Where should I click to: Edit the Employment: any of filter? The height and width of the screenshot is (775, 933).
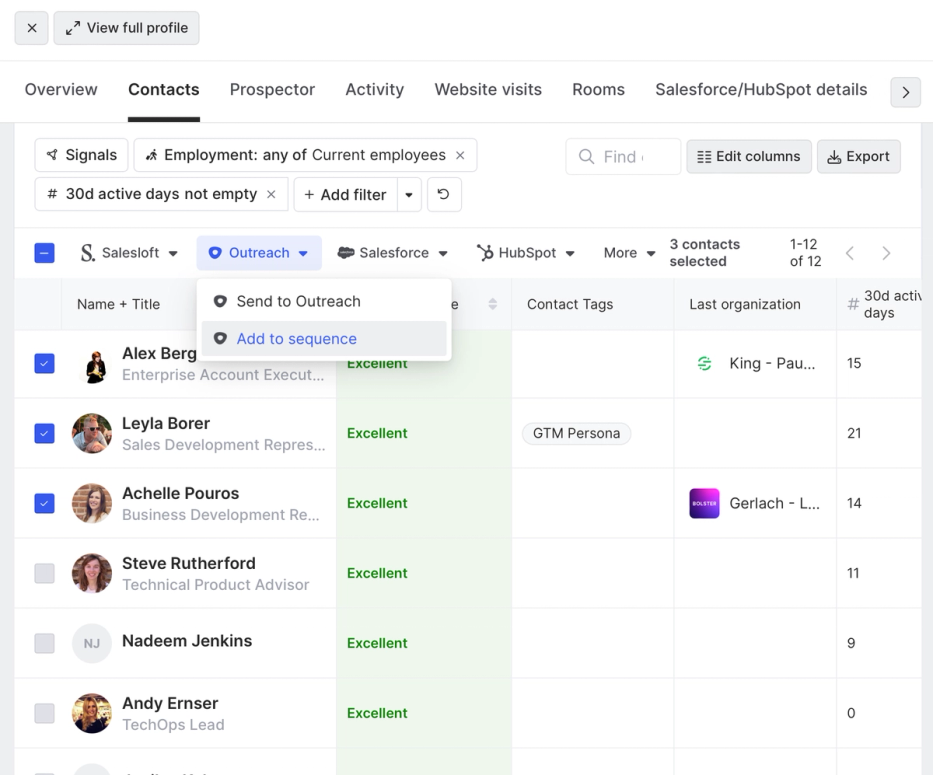coord(298,155)
